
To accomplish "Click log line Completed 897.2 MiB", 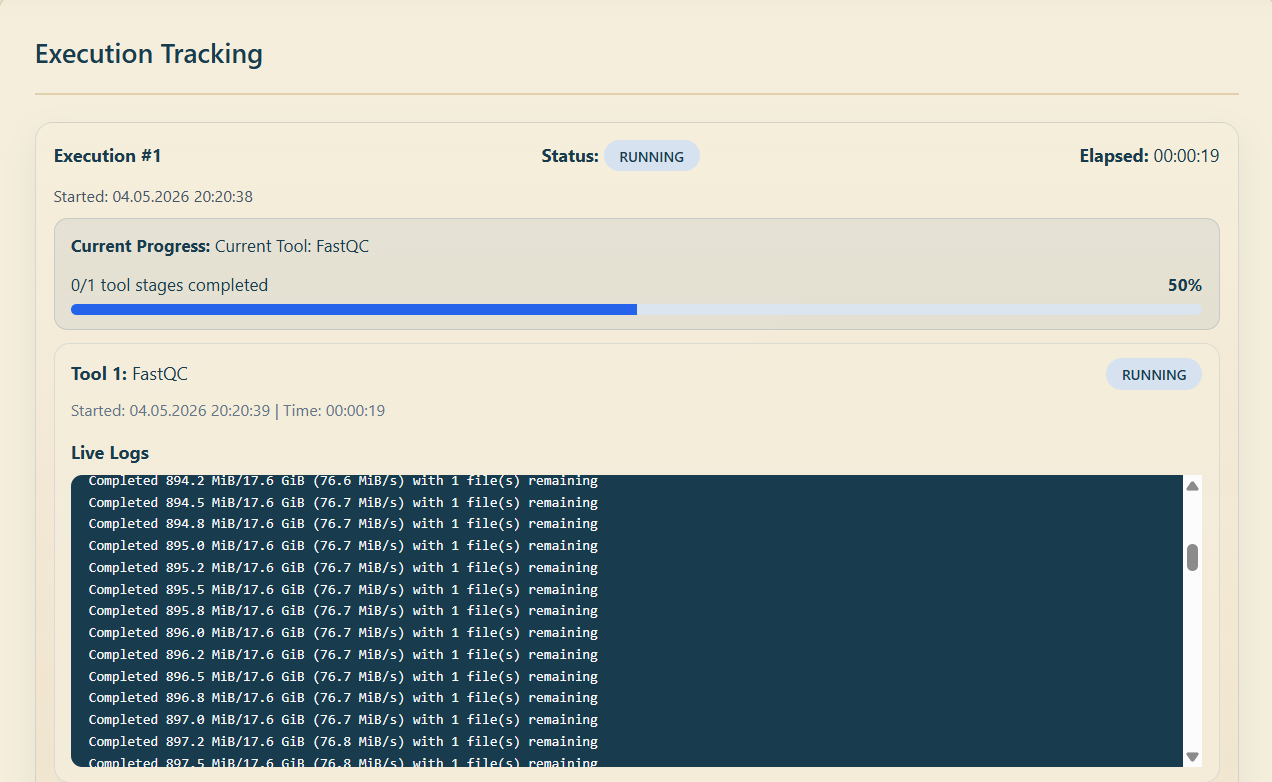I will click(343, 742).
